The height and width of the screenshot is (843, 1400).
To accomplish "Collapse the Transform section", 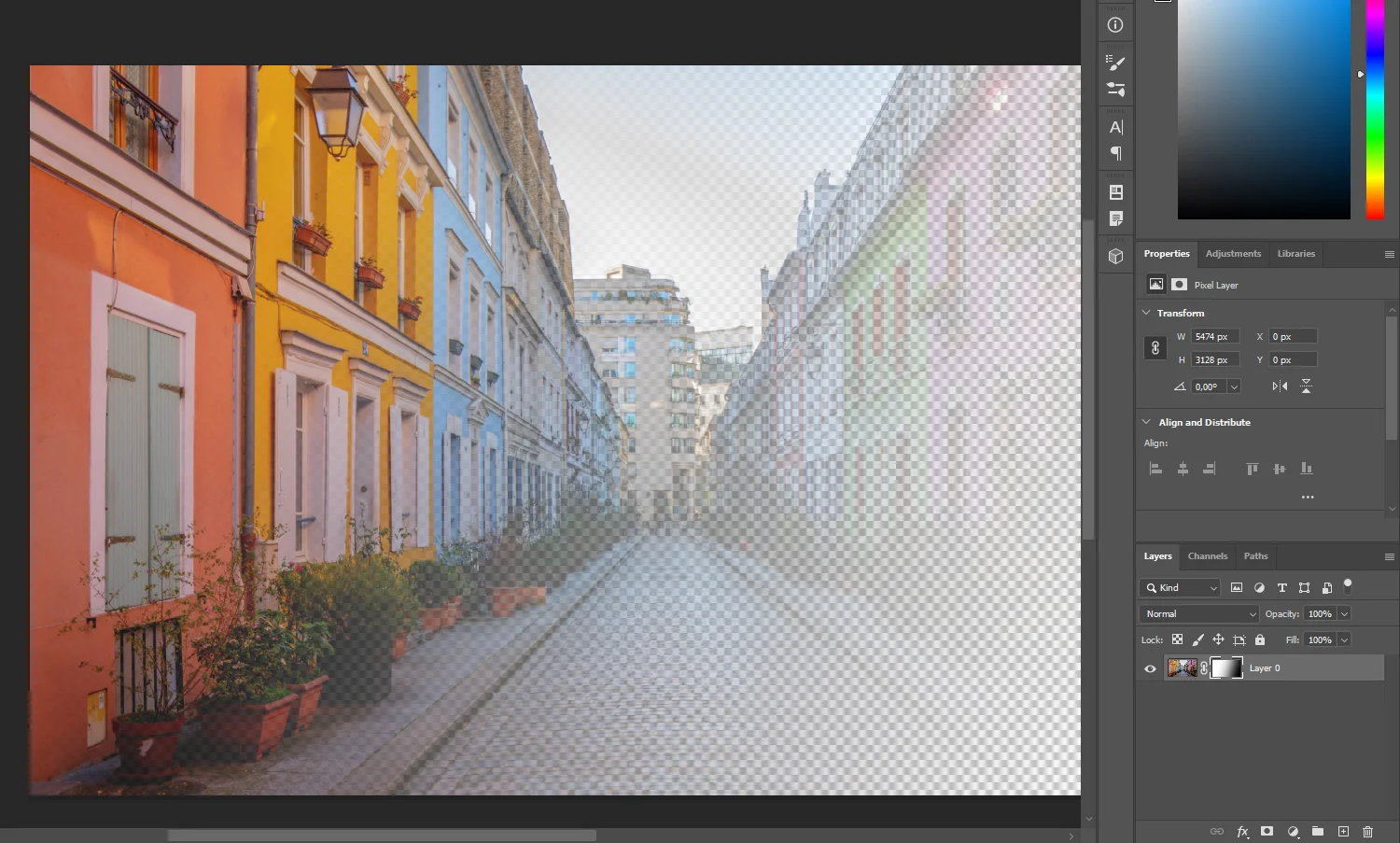I will coord(1146,313).
